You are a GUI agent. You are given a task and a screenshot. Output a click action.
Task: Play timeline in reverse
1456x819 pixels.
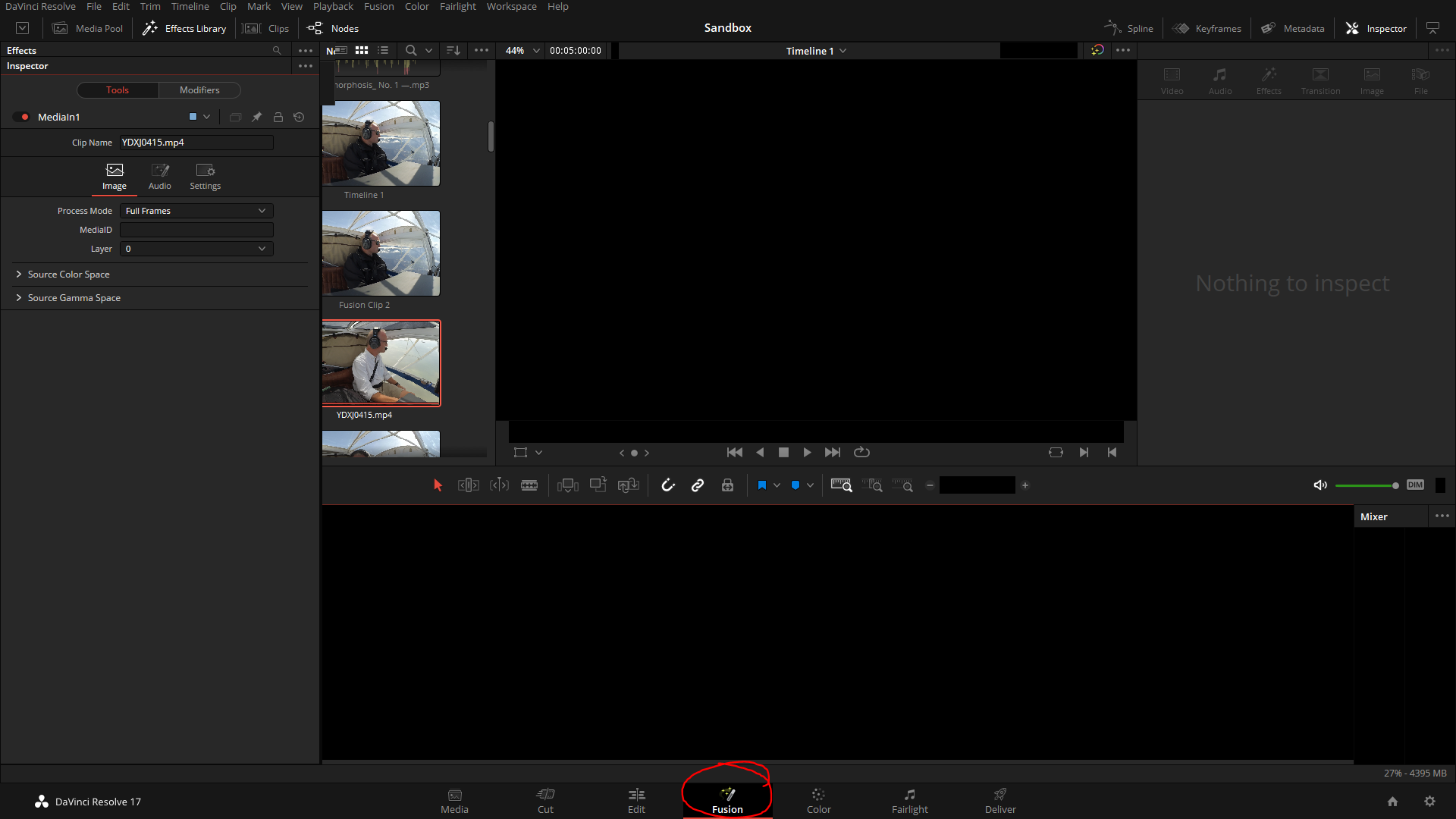(x=760, y=453)
